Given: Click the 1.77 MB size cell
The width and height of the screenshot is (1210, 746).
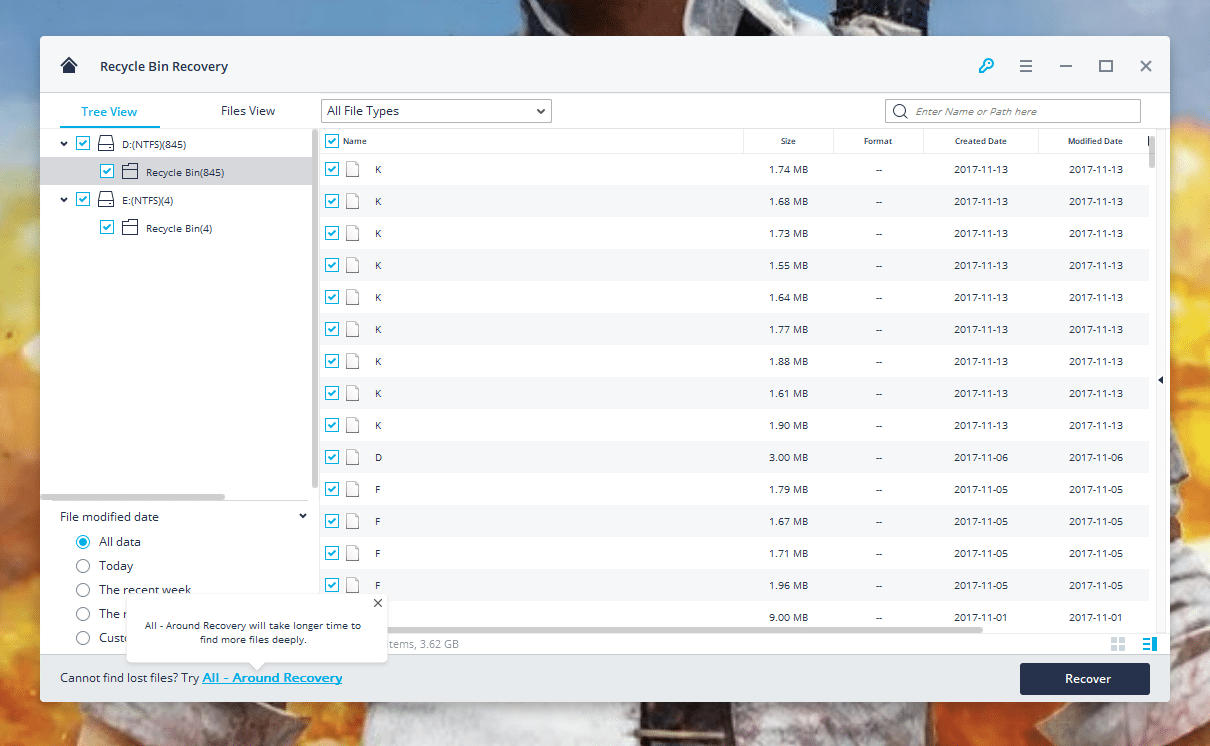Looking at the screenshot, I should coord(788,329).
